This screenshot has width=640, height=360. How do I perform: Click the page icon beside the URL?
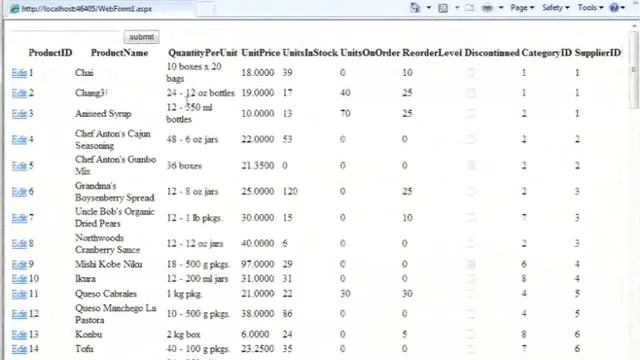point(15,9)
